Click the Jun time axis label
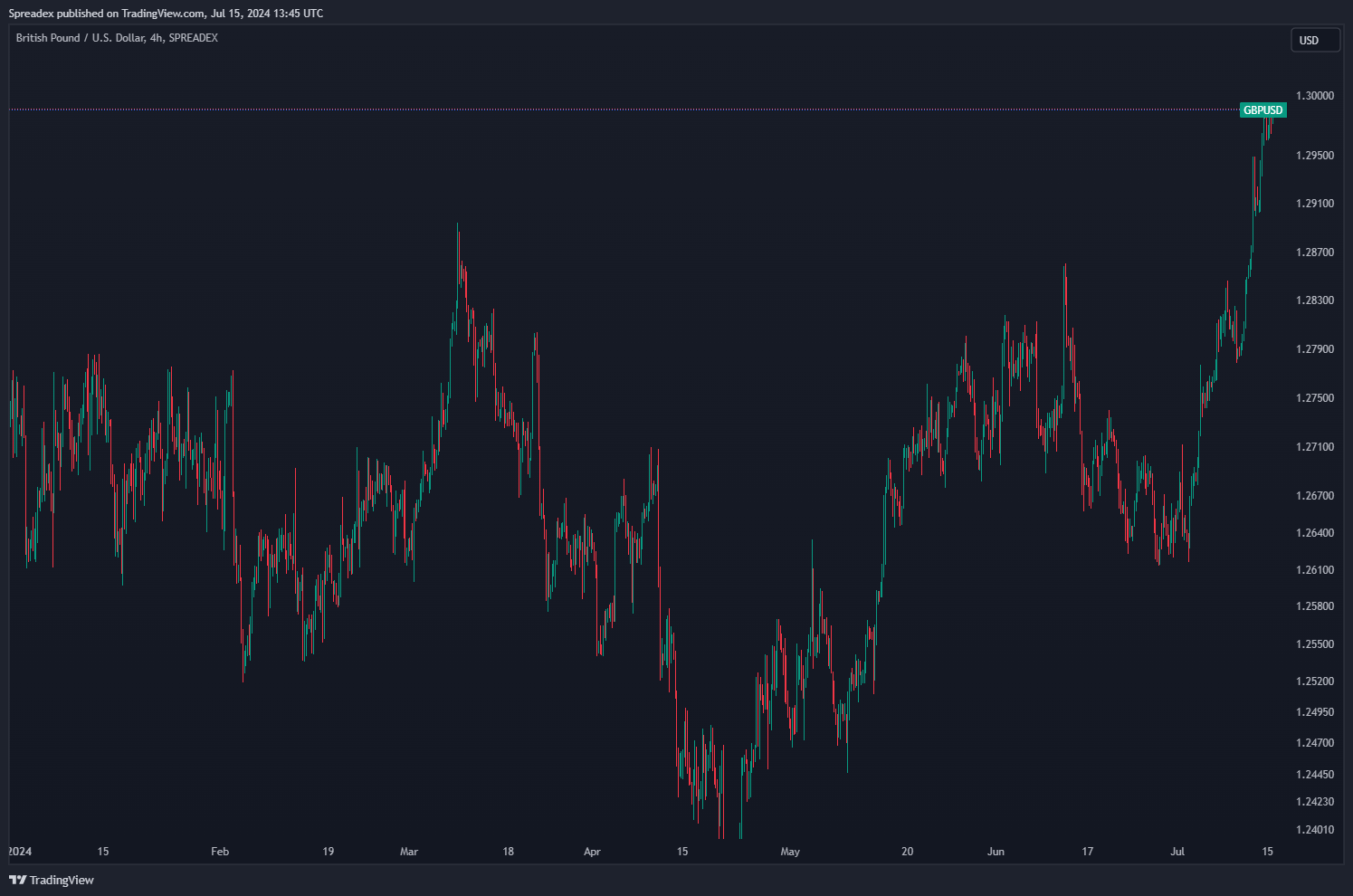Screen dimensions: 1353x896 996,852
